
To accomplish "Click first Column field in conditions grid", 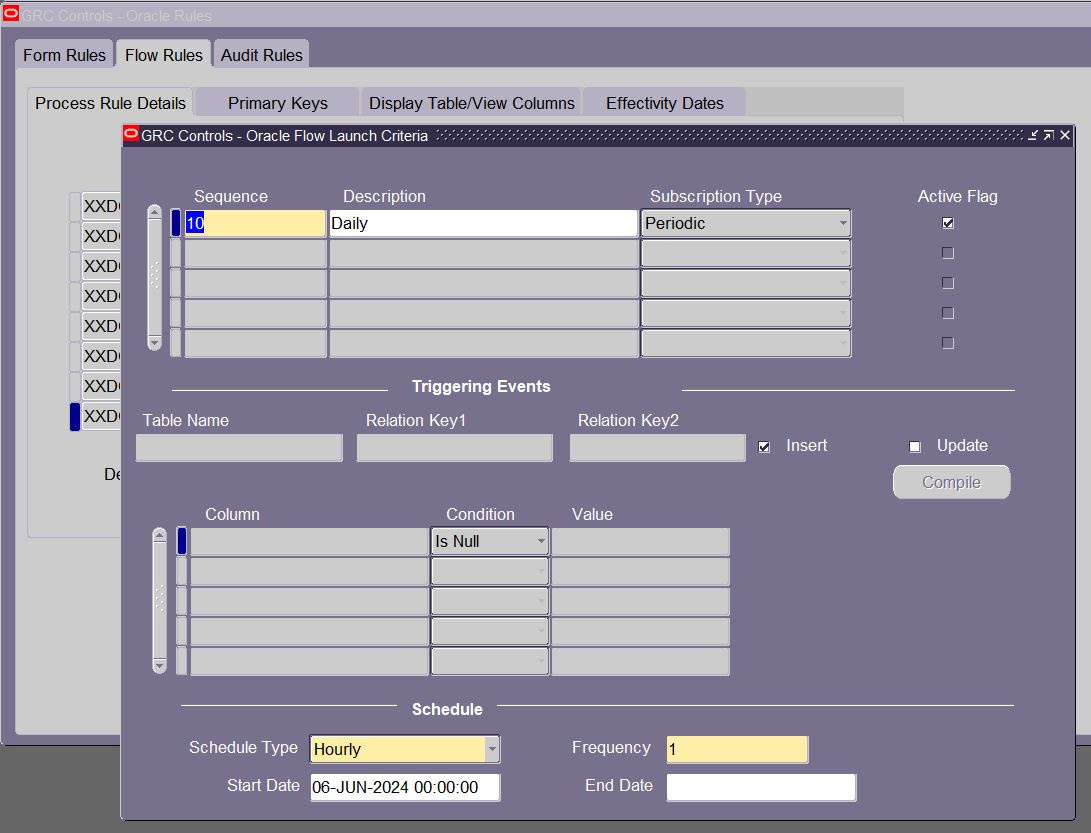I will [310, 541].
